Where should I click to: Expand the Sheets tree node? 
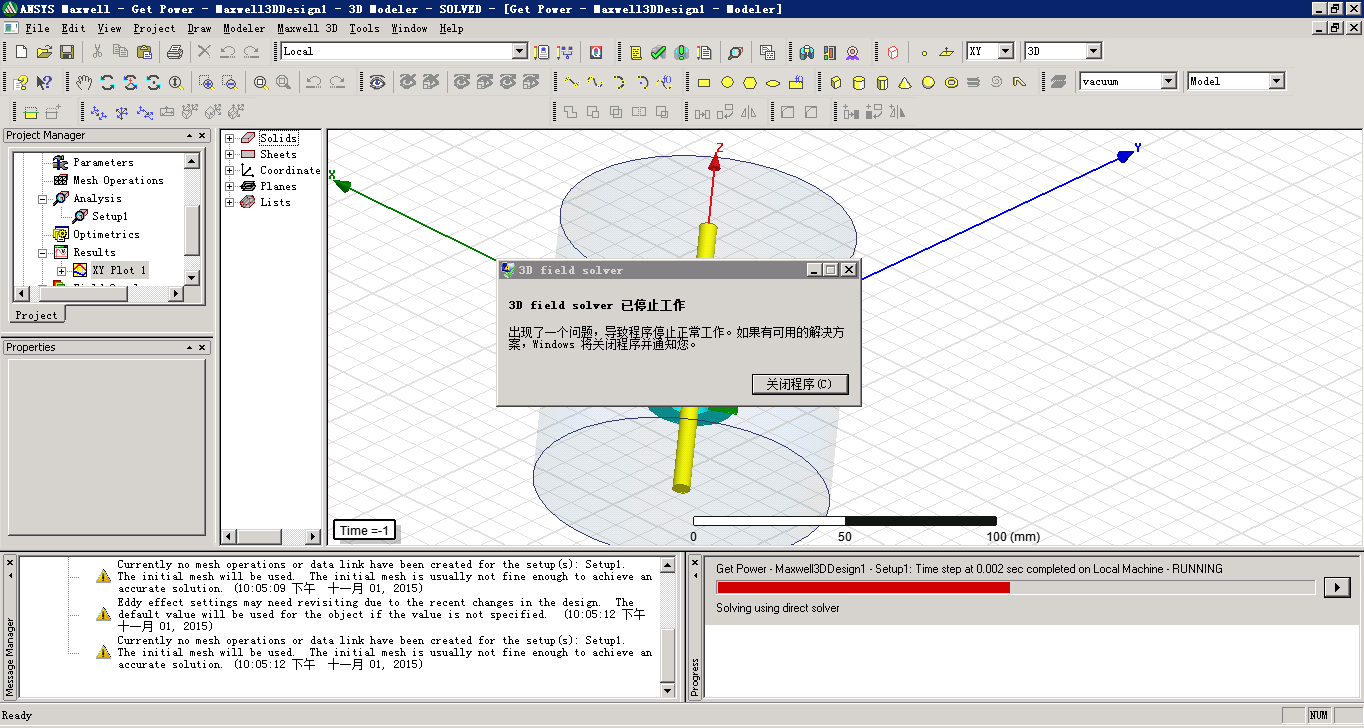pyautogui.click(x=230, y=155)
